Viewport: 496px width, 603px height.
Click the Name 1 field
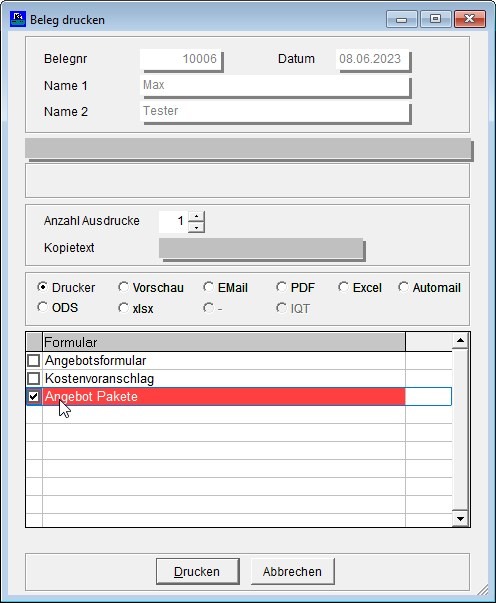[x=275, y=85]
